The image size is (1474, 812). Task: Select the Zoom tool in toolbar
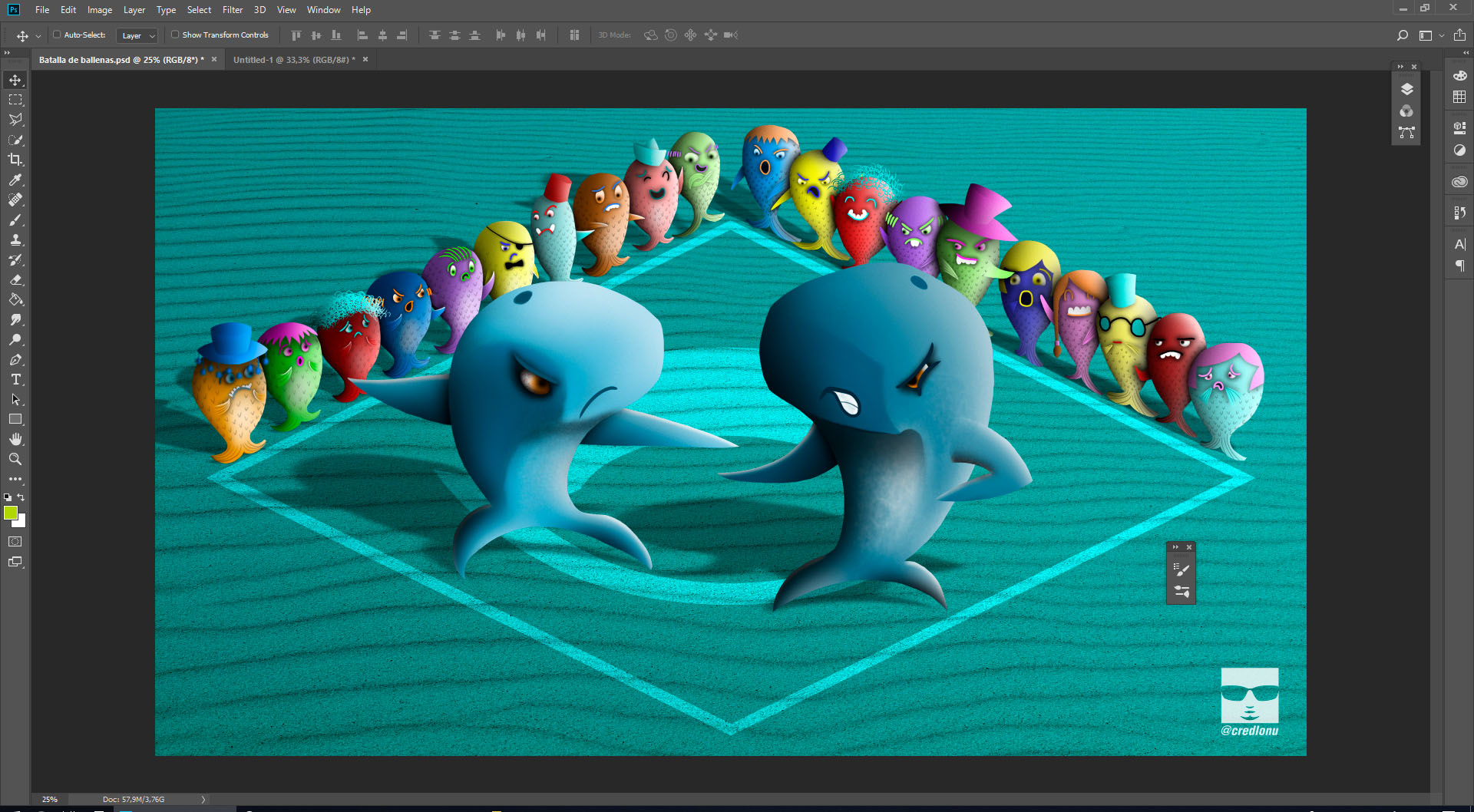coord(15,459)
